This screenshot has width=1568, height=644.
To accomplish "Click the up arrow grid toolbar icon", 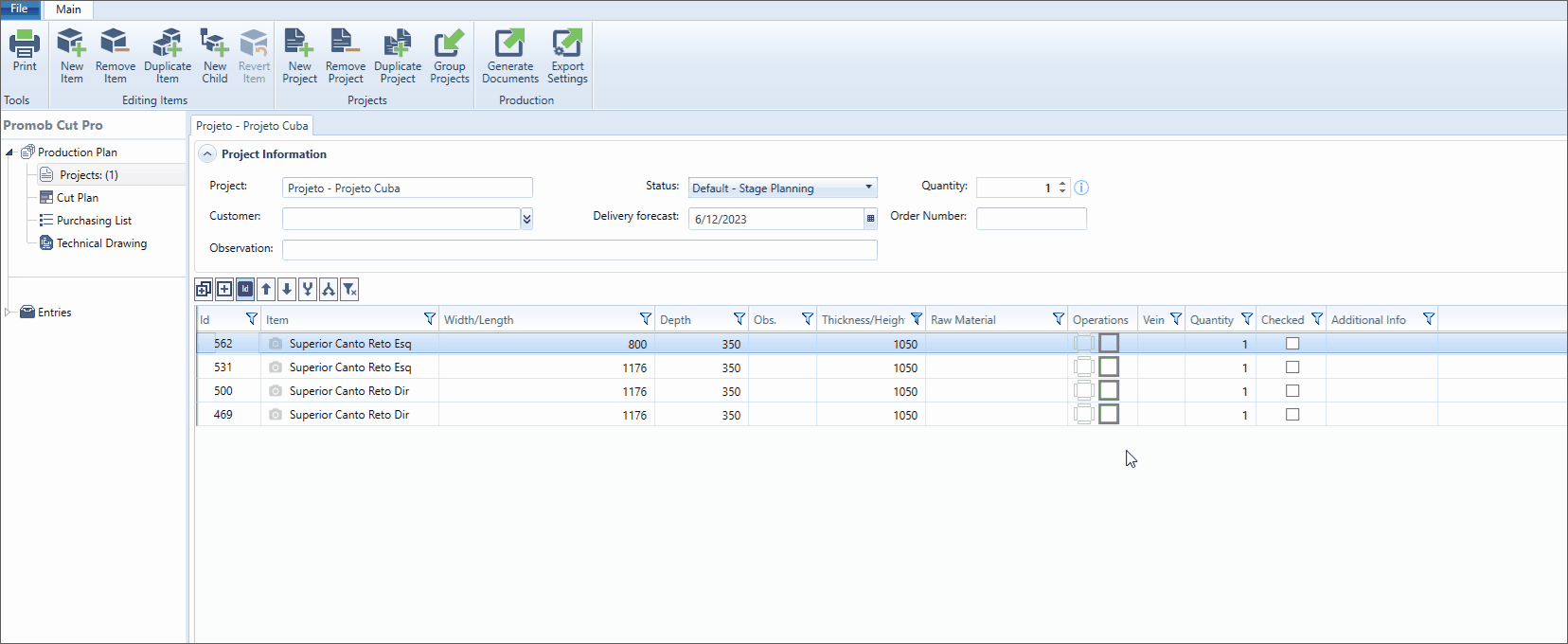I will click(266, 289).
